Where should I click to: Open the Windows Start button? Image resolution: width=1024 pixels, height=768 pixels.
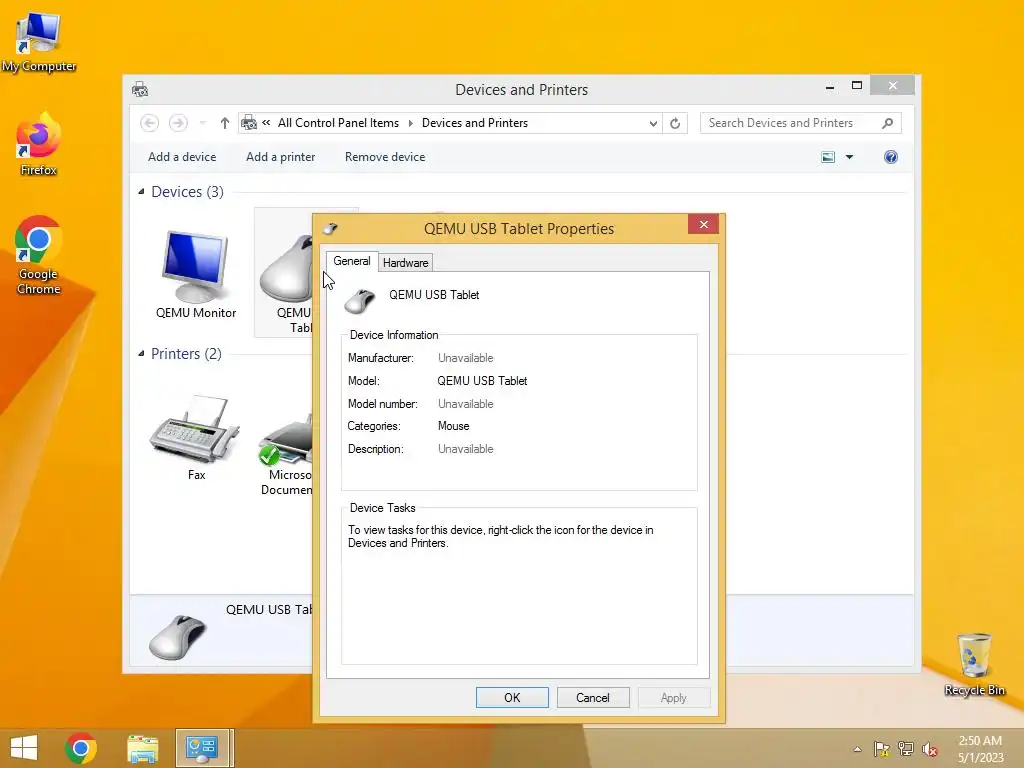point(24,748)
